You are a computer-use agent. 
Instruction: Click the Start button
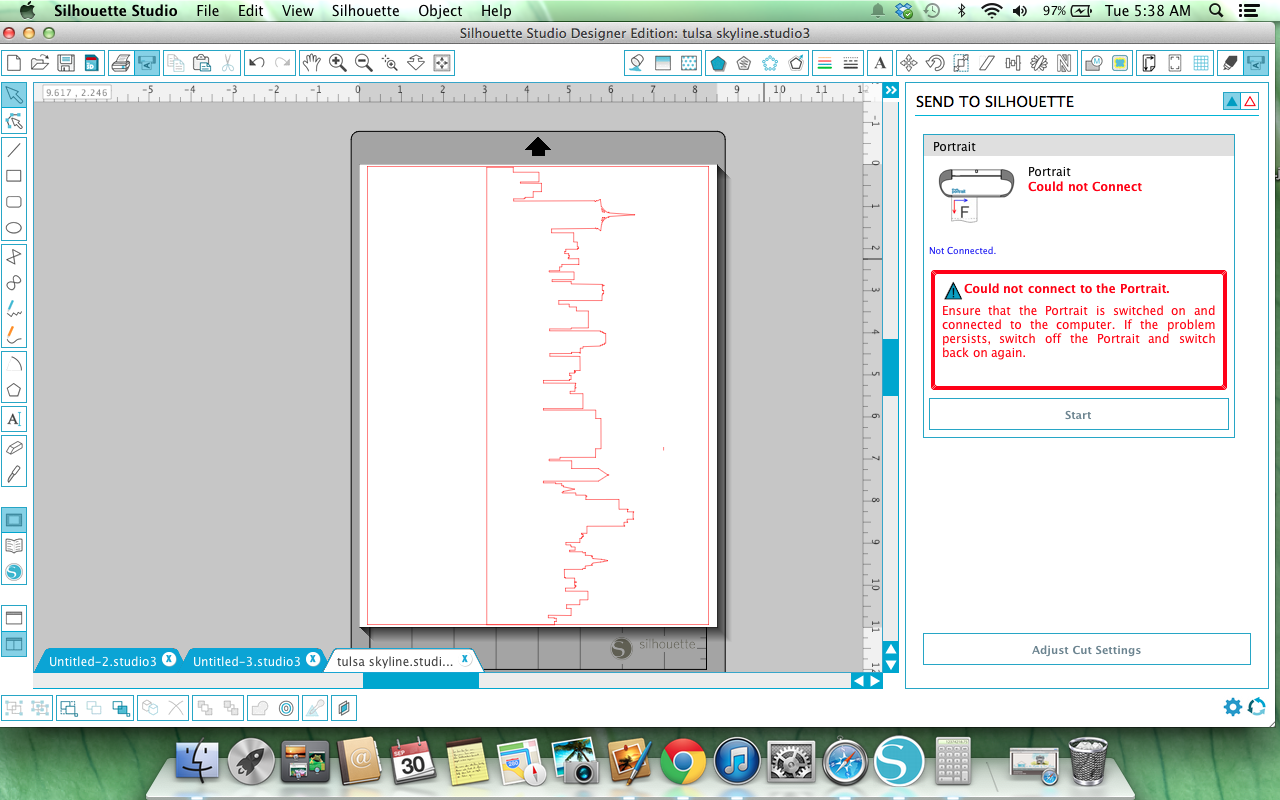pos(1078,415)
